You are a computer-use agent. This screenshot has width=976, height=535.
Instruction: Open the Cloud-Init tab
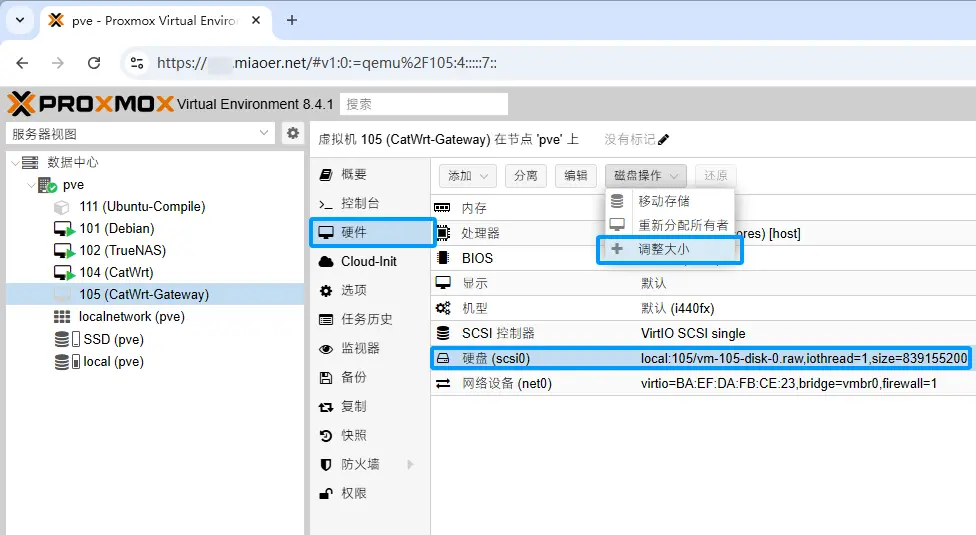[370, 261]
